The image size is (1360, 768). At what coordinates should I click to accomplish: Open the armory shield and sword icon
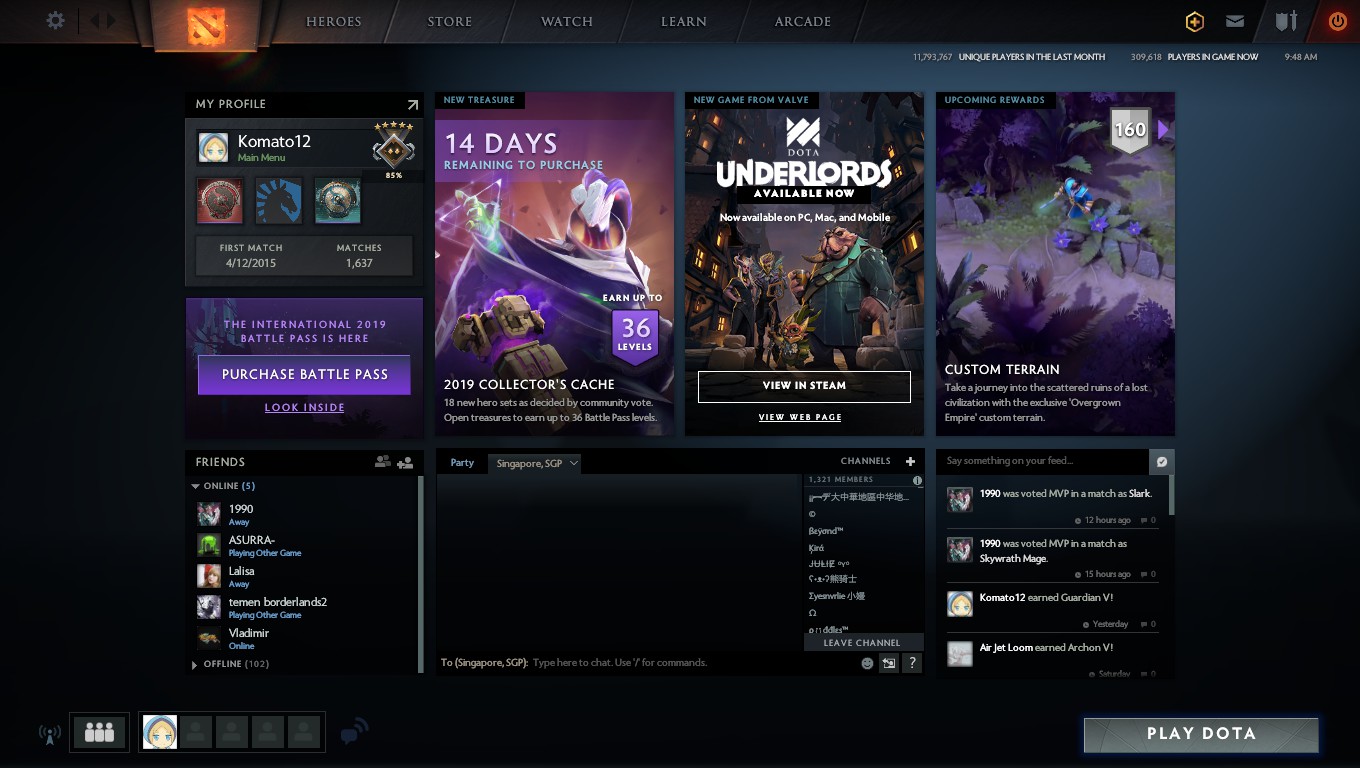(x=1285, y=21)
